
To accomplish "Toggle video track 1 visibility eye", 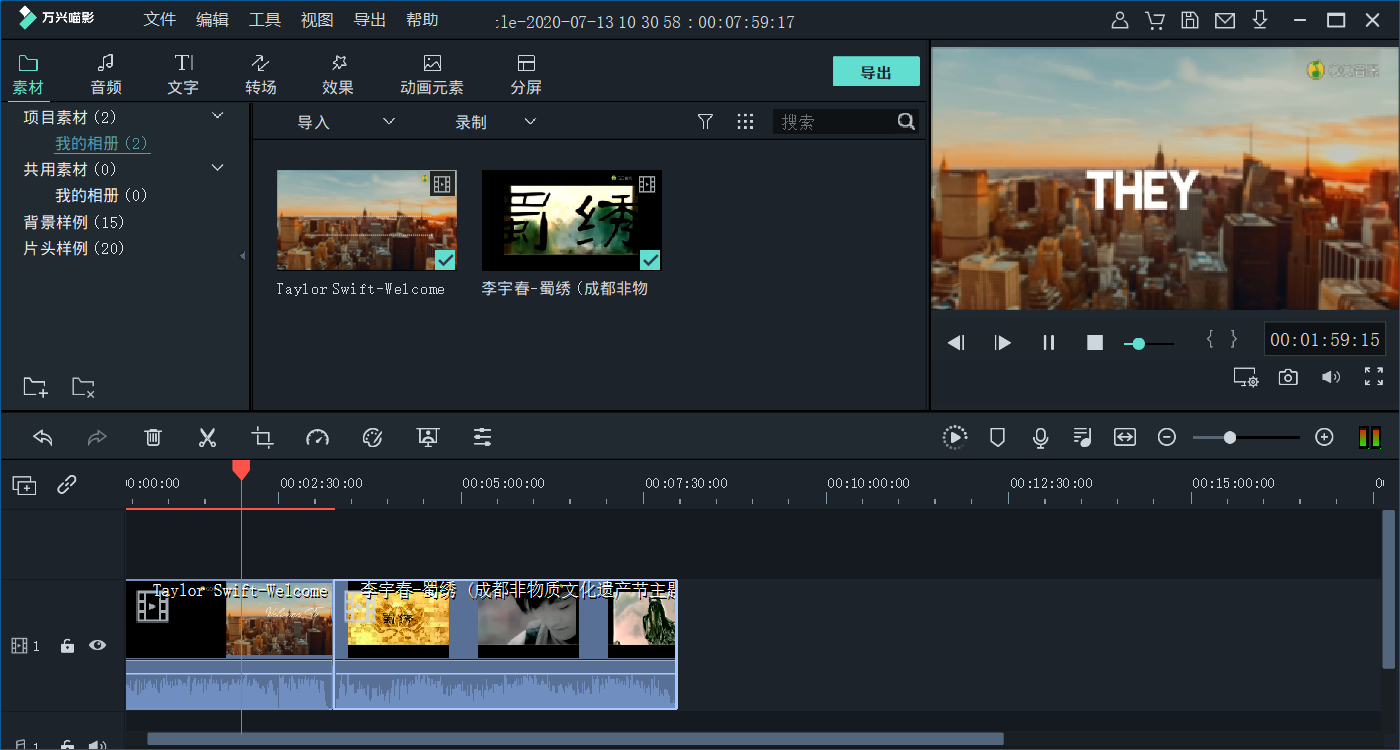I will point(97,646).
